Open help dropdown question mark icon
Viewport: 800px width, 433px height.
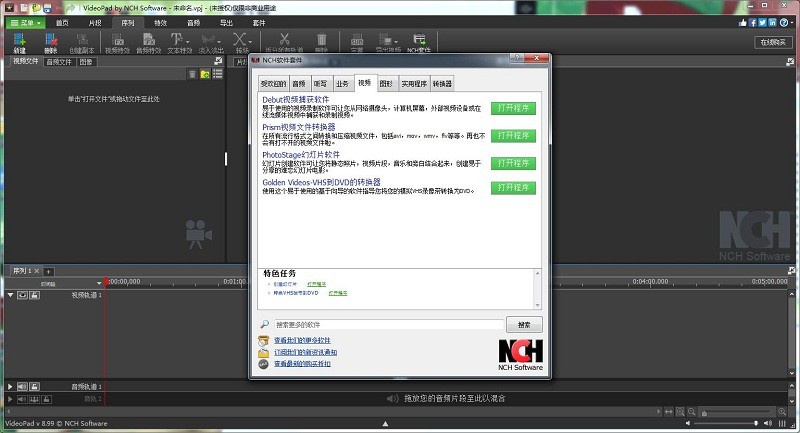pos(786,22)
